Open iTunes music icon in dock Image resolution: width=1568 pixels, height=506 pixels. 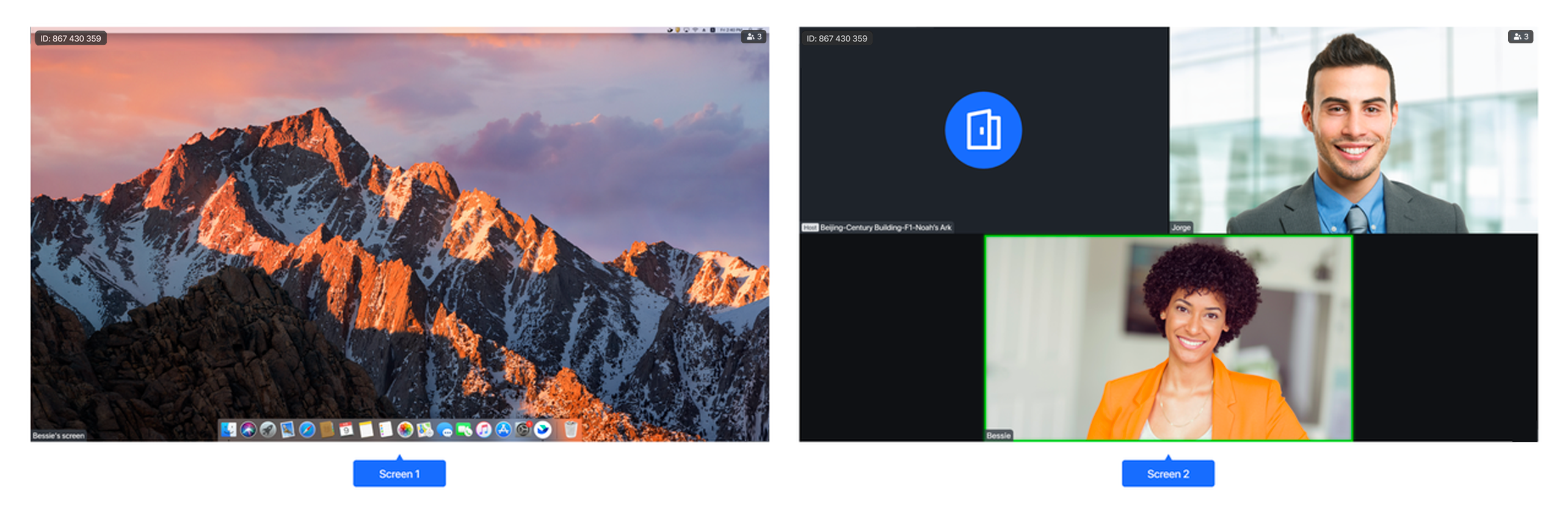[x=484, y=430]
